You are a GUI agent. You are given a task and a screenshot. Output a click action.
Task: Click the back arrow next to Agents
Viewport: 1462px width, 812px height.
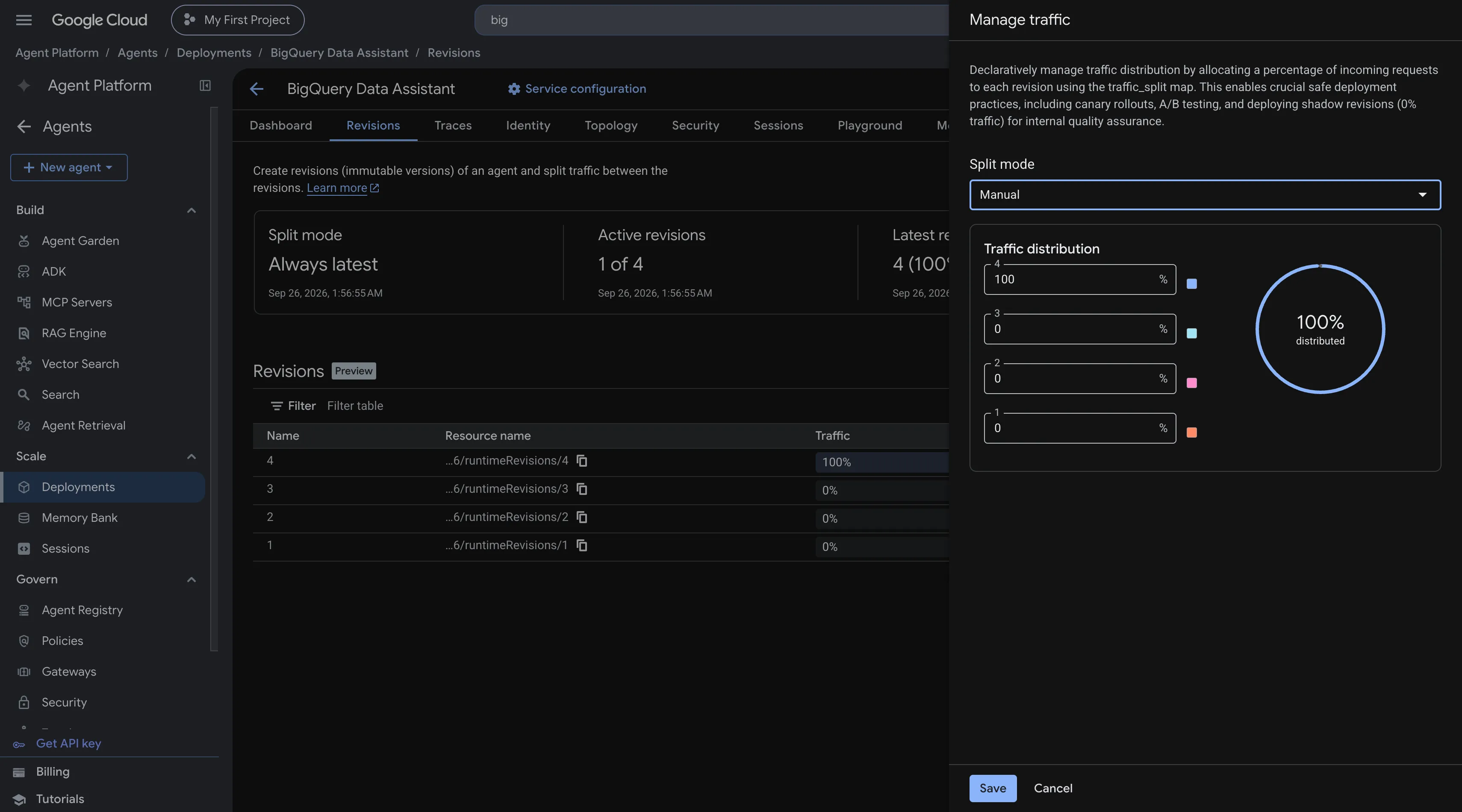[24, 127]
